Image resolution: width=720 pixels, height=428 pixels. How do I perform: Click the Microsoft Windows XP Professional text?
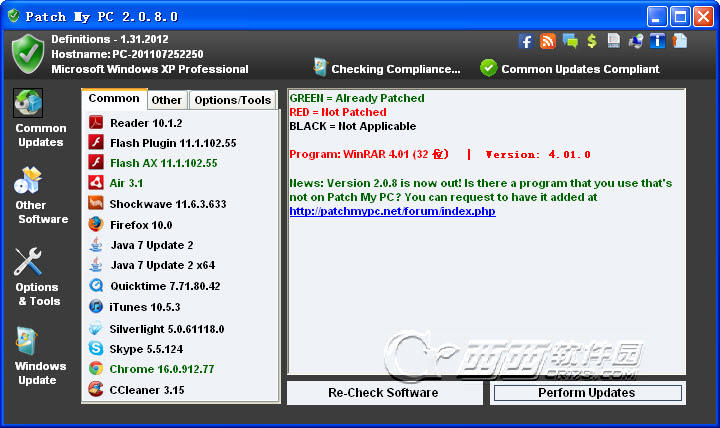(x=150, y=69)
